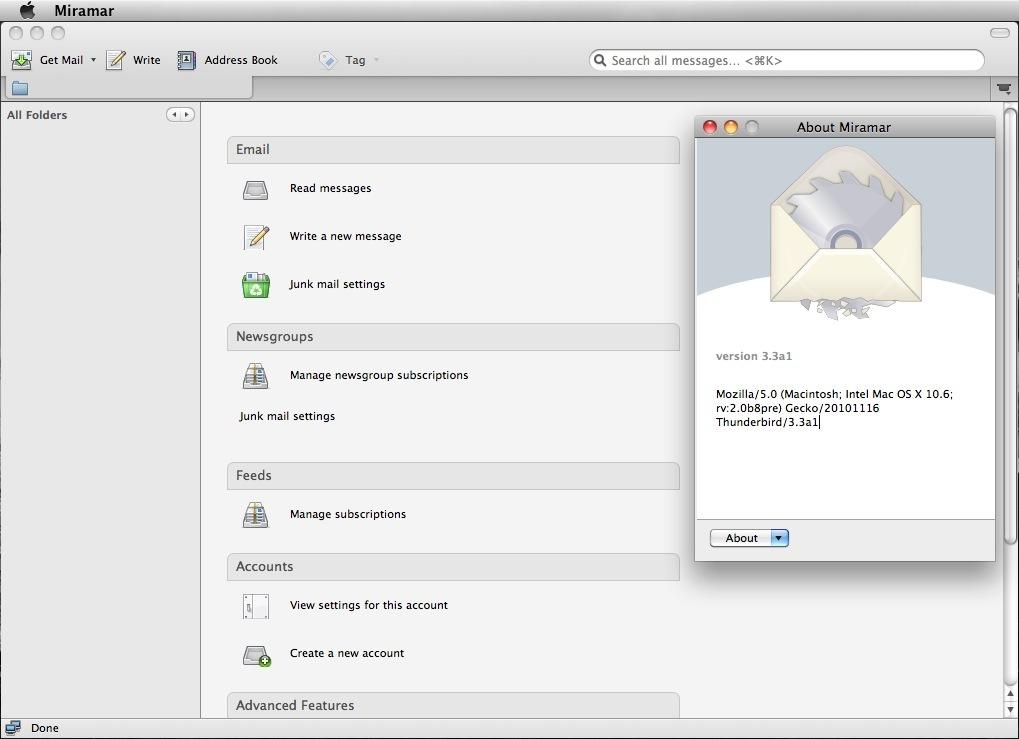Open the About dropdown in About Miramar

(x=749, y=538)
